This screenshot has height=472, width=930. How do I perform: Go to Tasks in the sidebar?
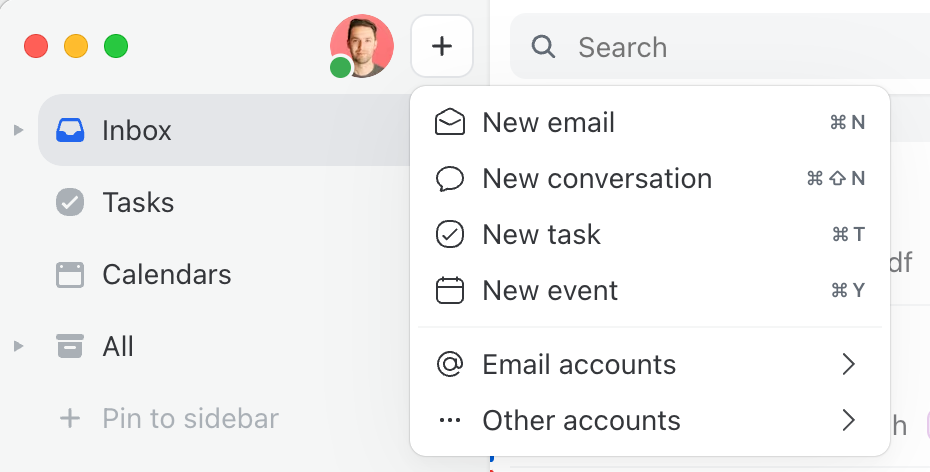click(x=138, y=203)
